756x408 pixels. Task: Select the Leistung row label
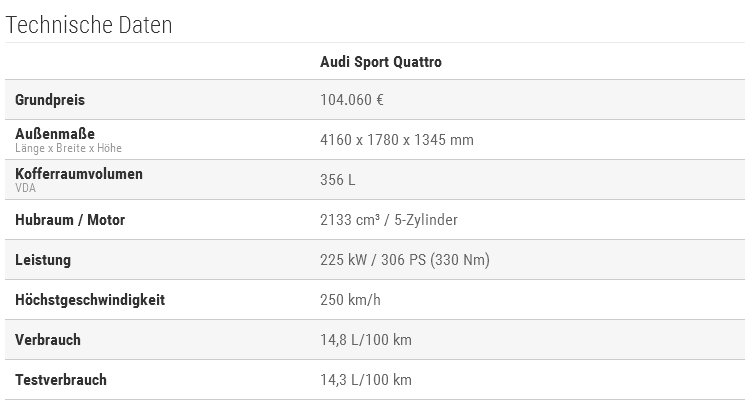pos(43,260)
